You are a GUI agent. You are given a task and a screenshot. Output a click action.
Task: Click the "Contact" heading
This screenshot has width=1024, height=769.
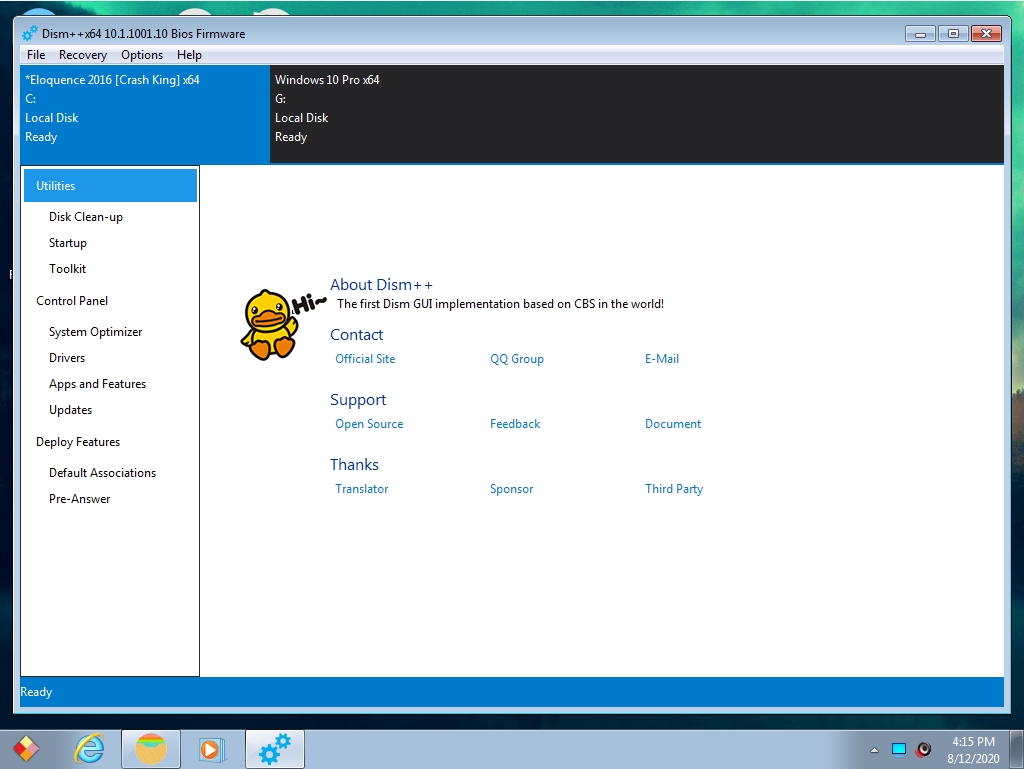pos(356,334)
